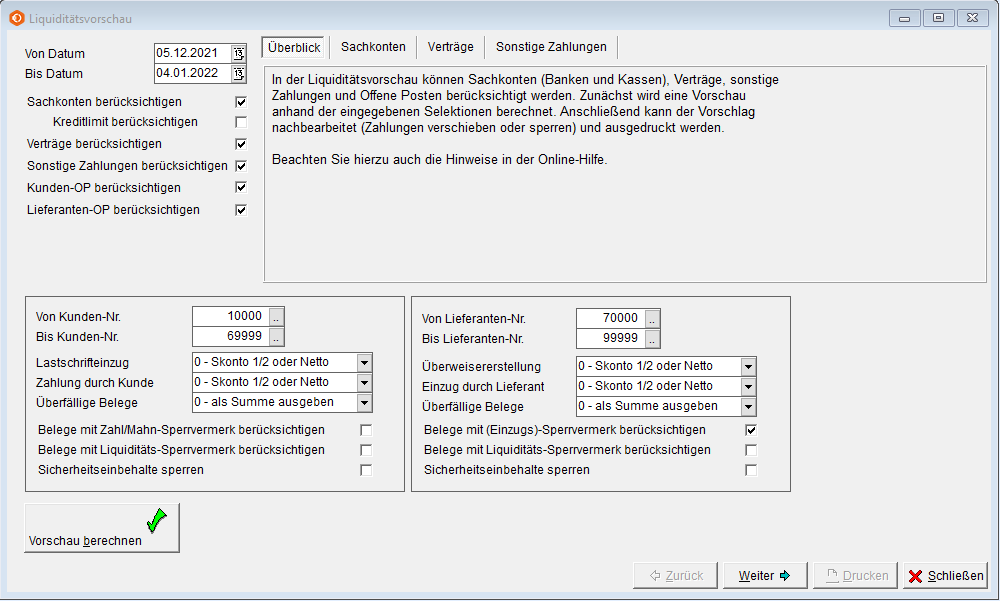This screenshot has width=1000, height=601.
Task: Click lookup button beside Bis Kunden-Nr.
Action: tap(277, 336)
